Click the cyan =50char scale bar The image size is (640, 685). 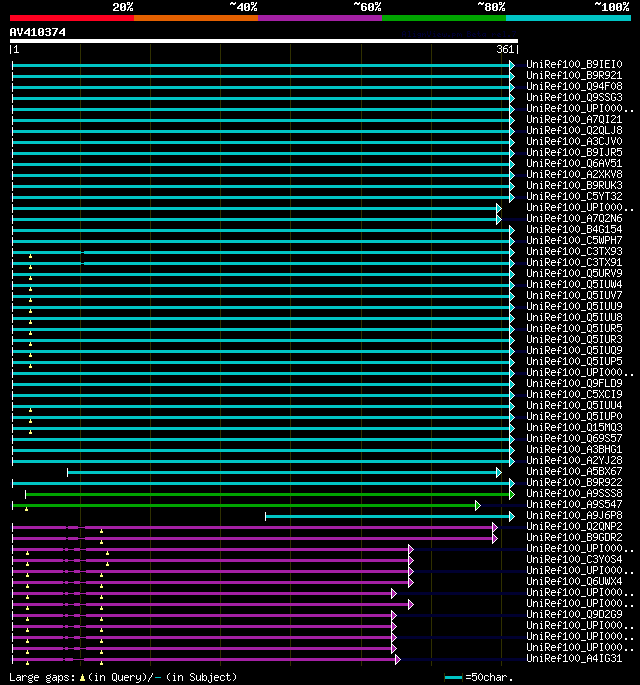point(453,678)
